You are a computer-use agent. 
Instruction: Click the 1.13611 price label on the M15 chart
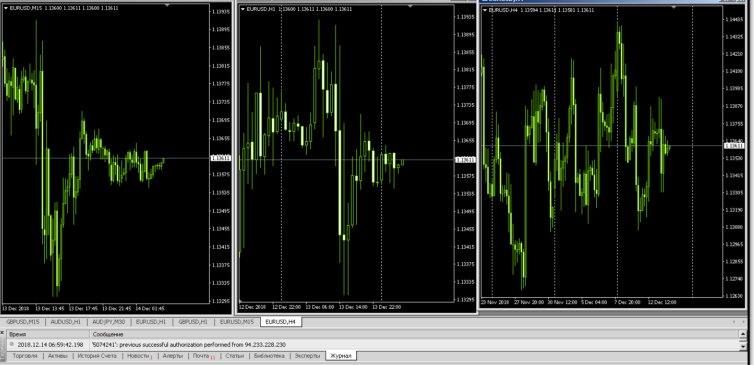click(x=221, y=158)
